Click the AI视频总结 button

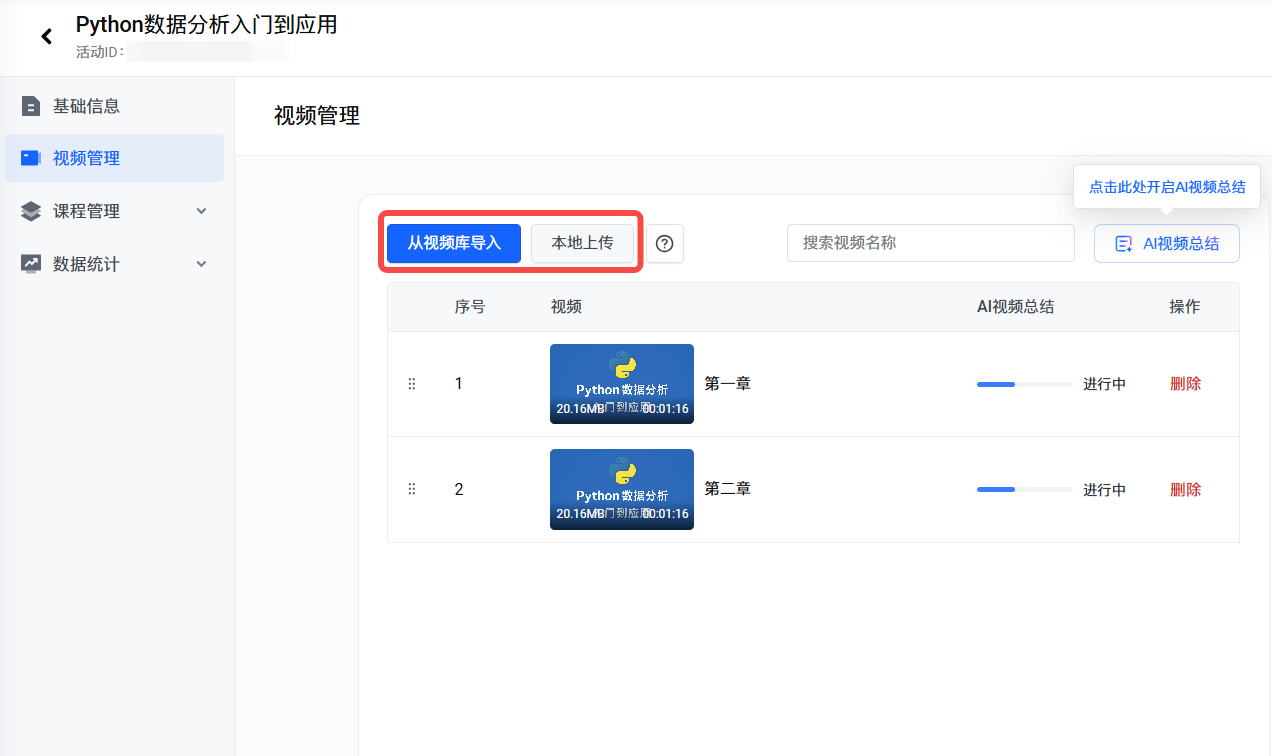pos(1167,243)
